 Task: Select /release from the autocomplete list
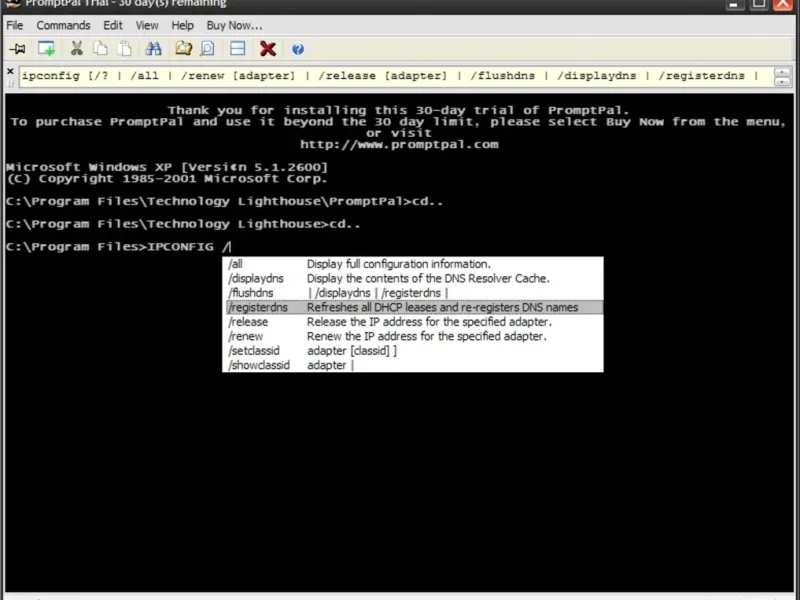pyautogui.click(x=413, y=322)
